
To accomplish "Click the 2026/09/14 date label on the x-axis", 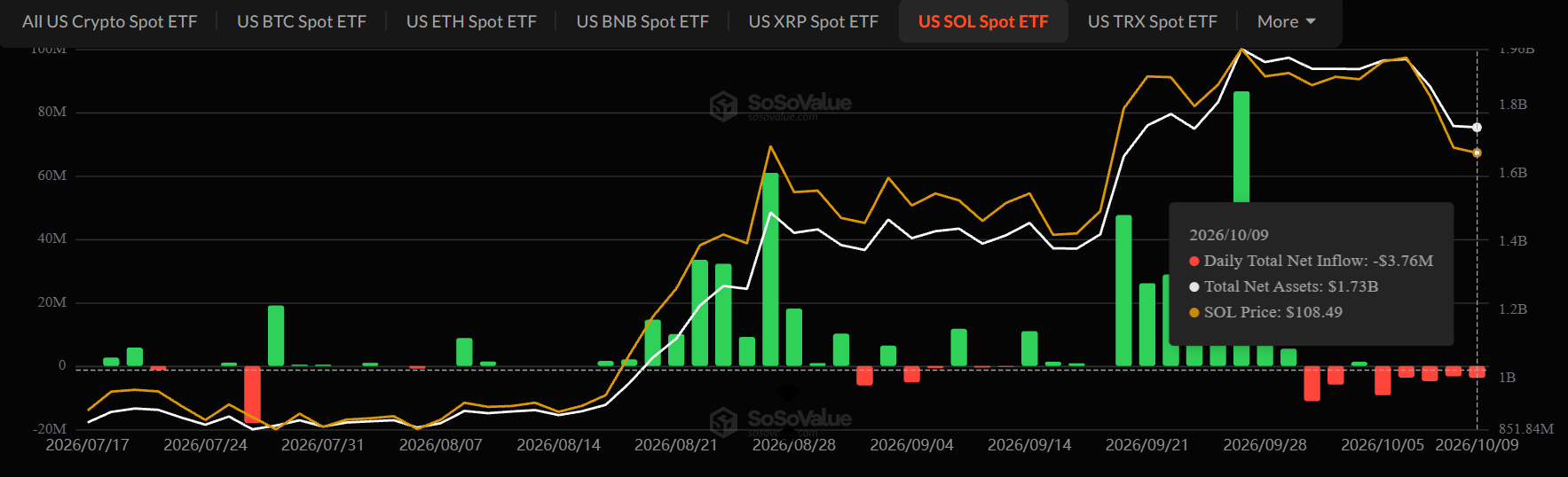I will 1029,444.
